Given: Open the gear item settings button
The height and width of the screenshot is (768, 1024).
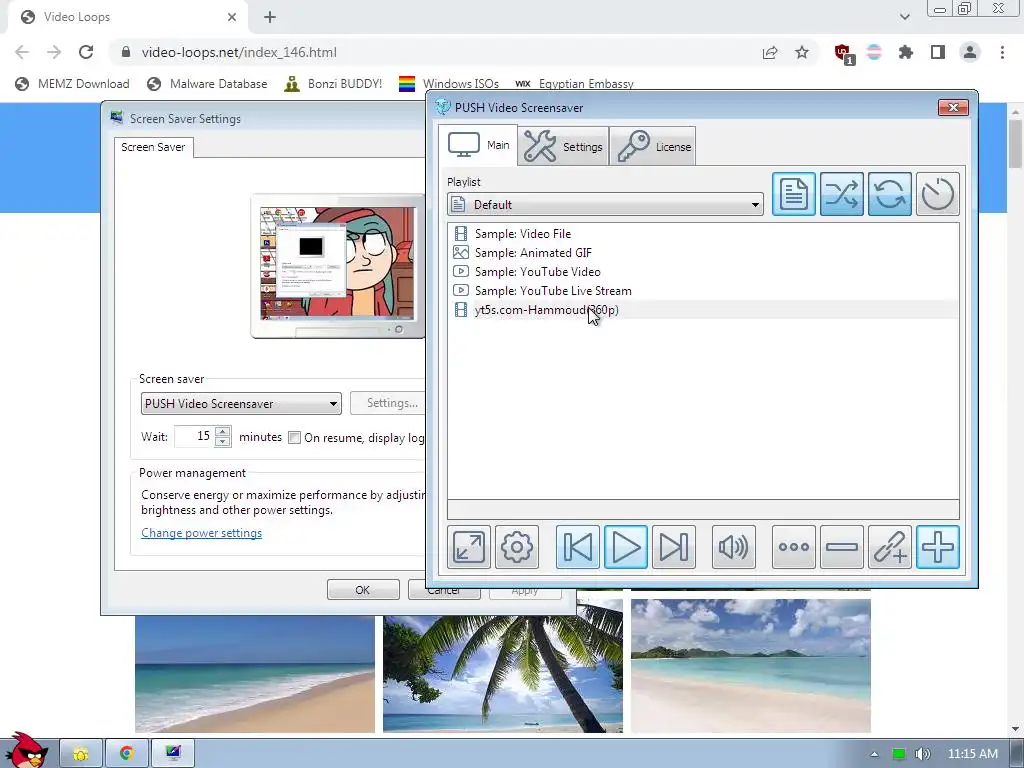Looking at the screenshot, I should click(x=517, y=547).
